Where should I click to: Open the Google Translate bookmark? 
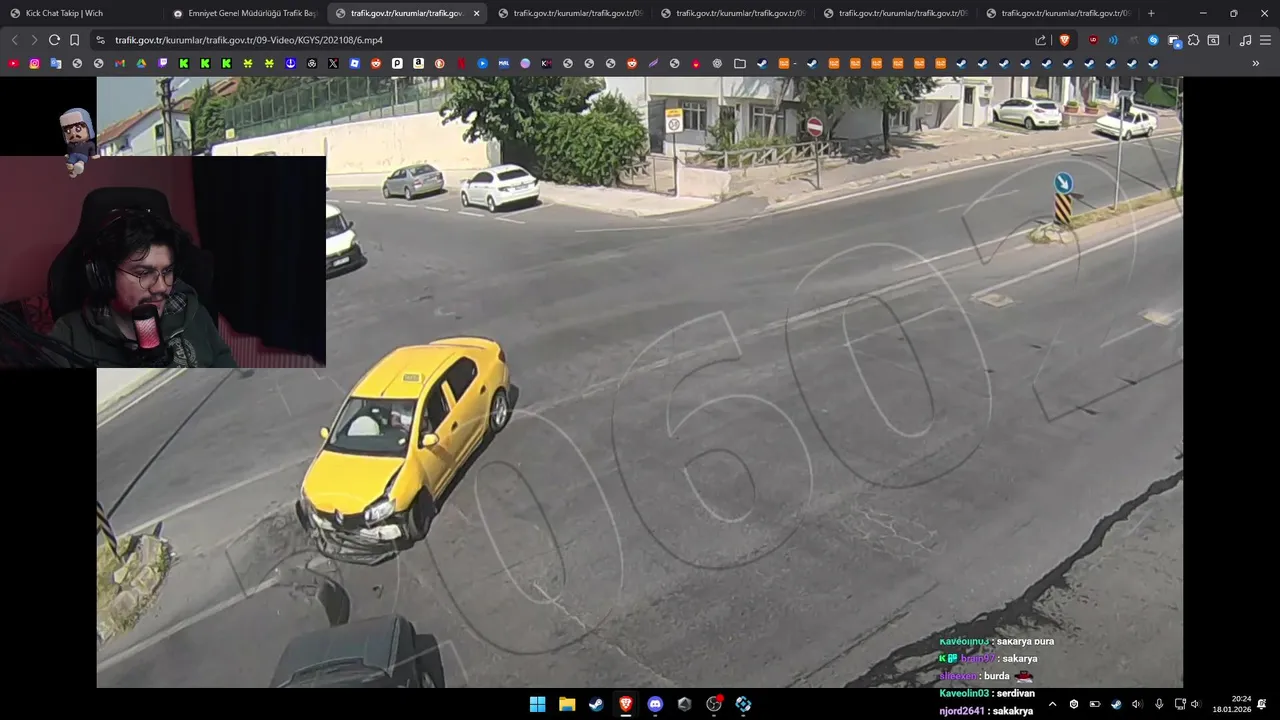click(56, 63)
